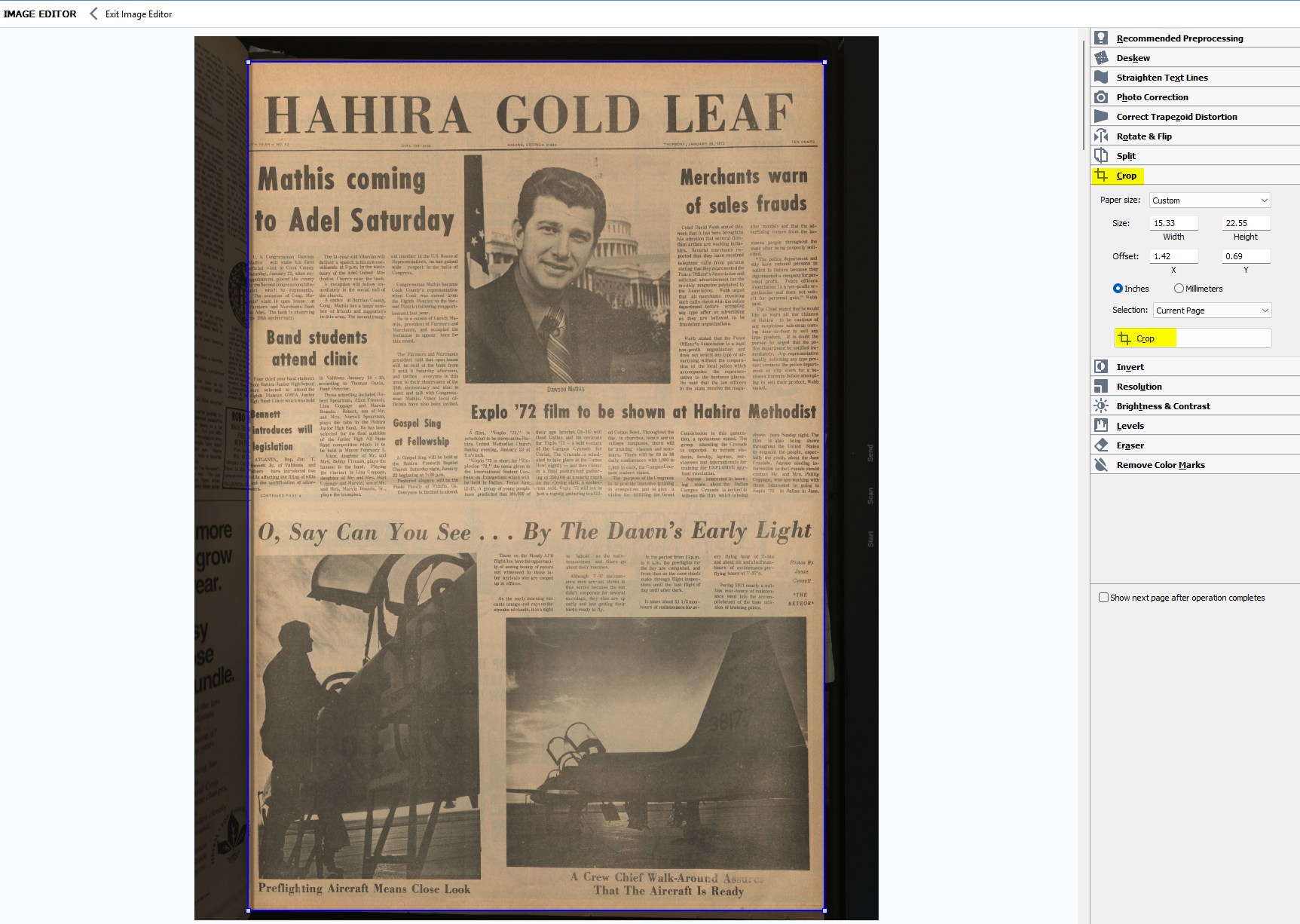
Task: Click the Offset X input field
Action: point(1173,256)
